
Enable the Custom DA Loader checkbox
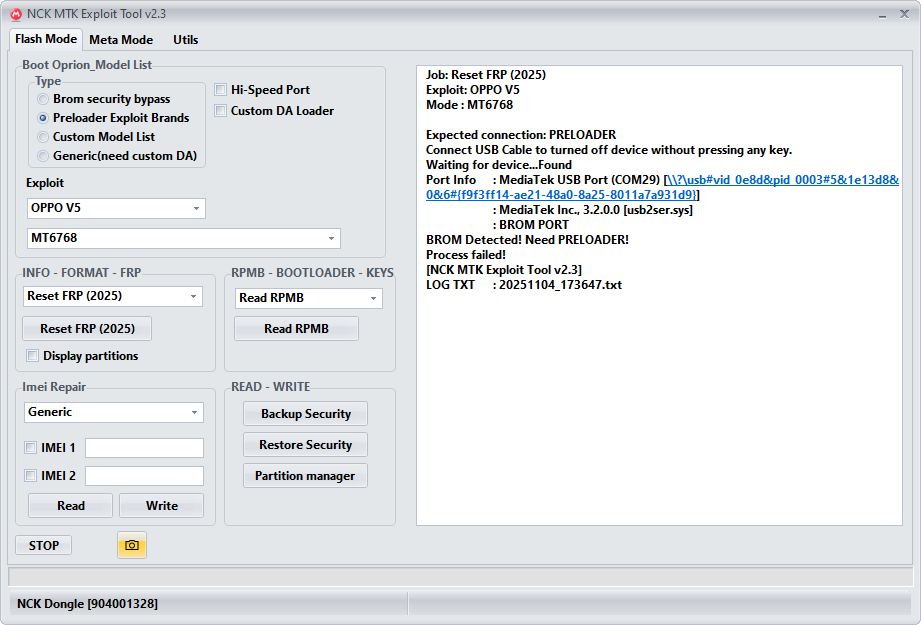click(220, 110)
